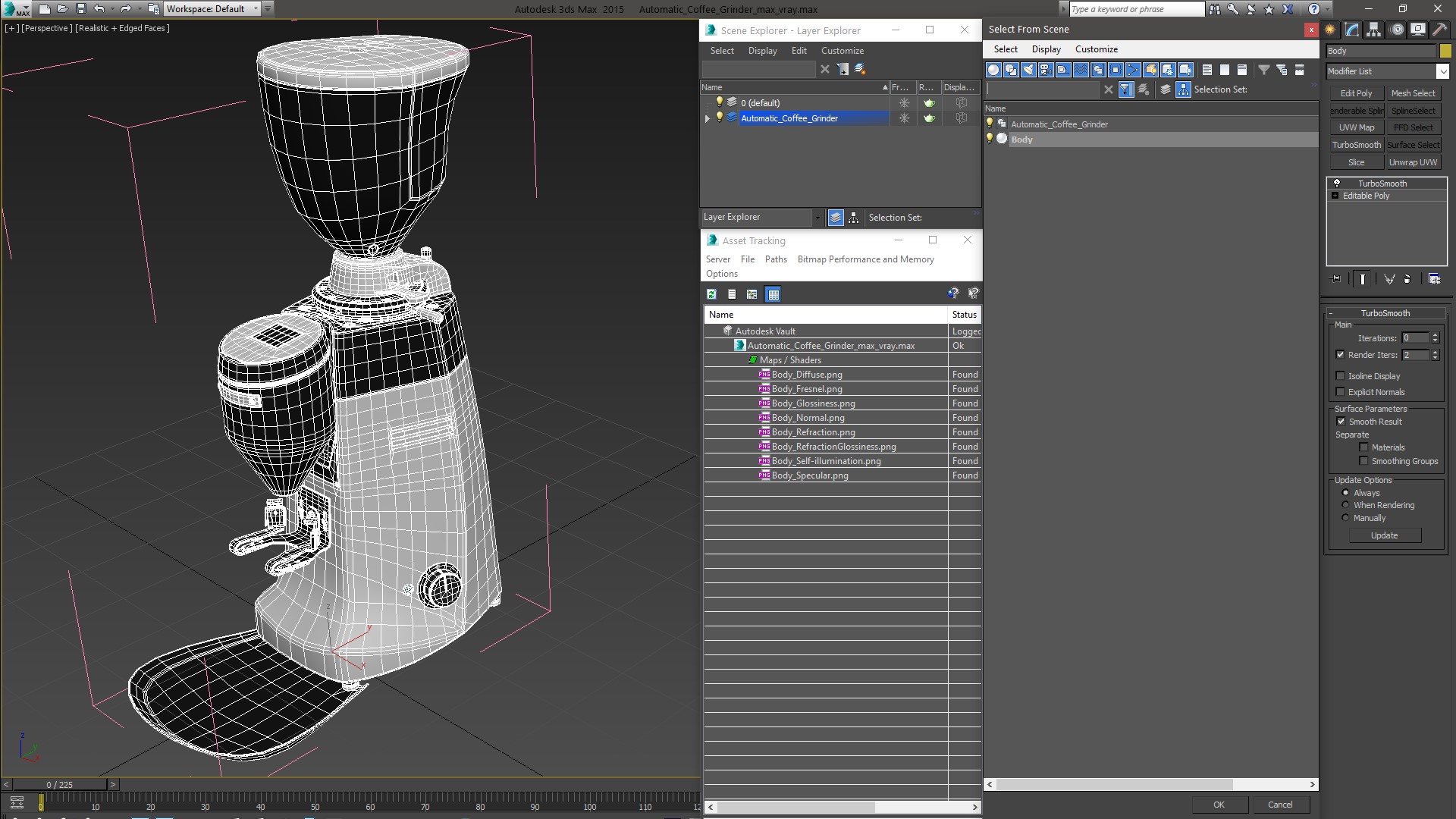Toggle Display Shapes filter in Select From Scene

pyautogui.click(x=1011, y=70)
